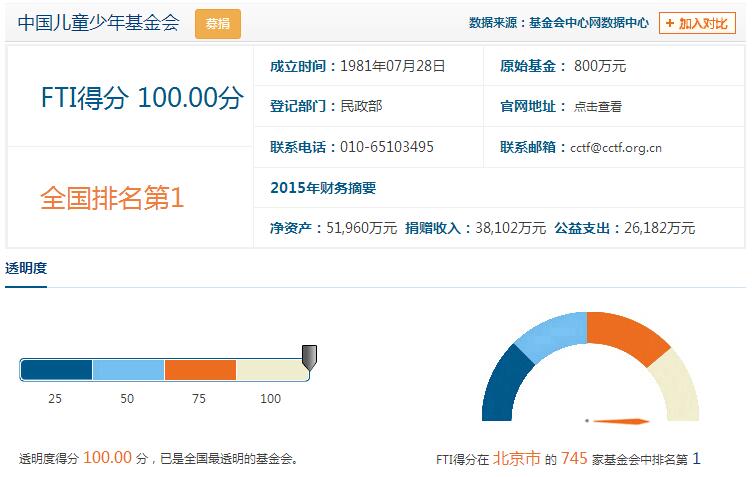
Task: Click the phone number 010-65103495
Action: click(387, 147)
